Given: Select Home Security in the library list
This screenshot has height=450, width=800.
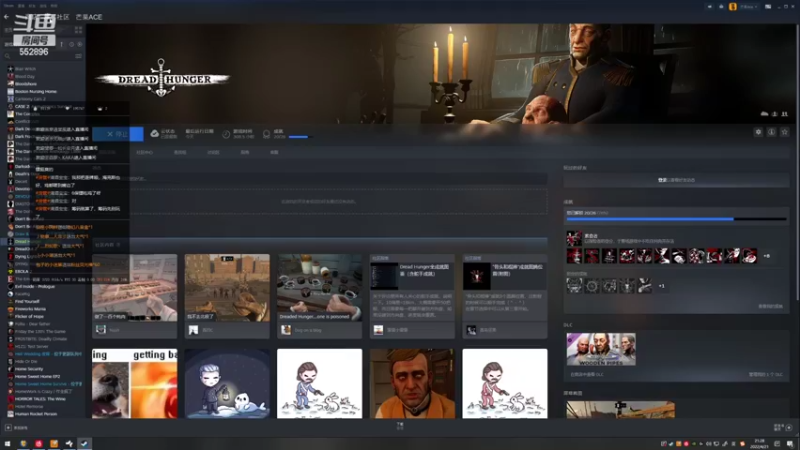Looking at the screenshot, I should tap(29, 369).
